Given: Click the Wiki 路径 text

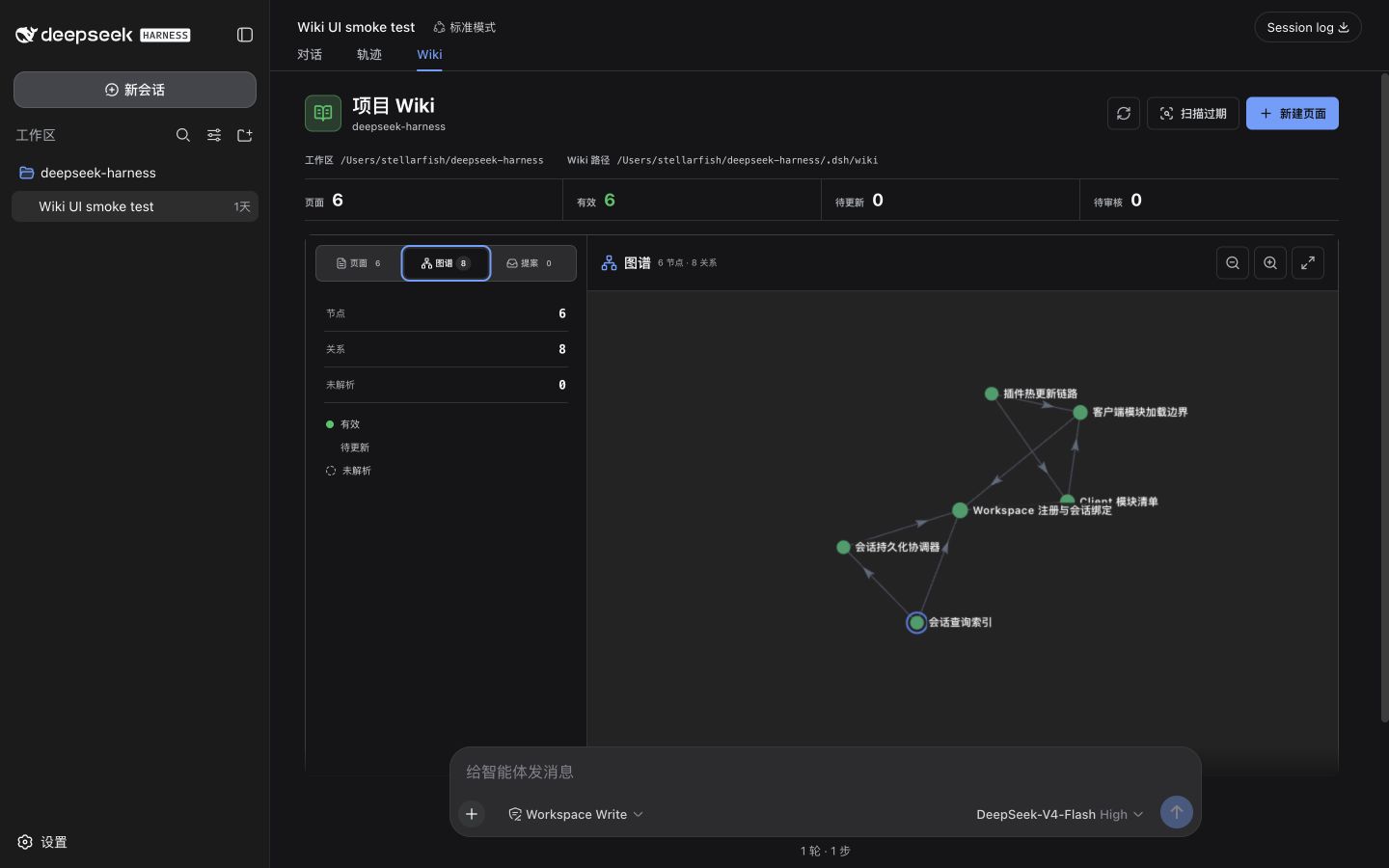Looking at the screenshot, I should point(722,160).
